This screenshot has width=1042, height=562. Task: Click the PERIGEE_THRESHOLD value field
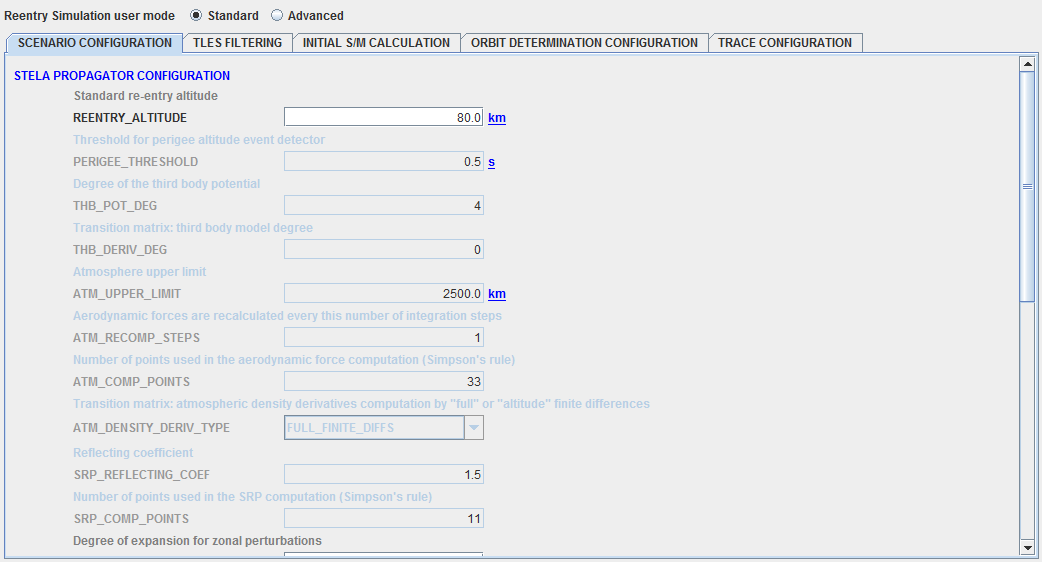tap(384, 162)
